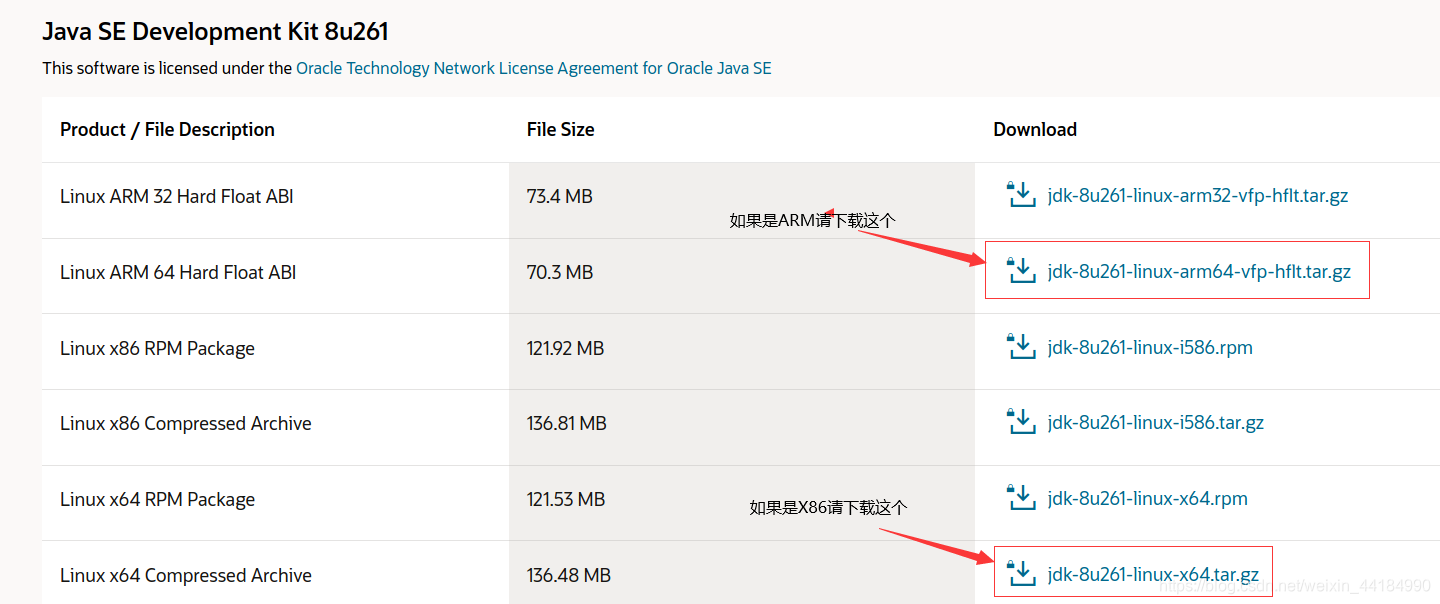The image size is (1440, 604).
Task: Click download icon beside linux-i586.rpm
Action: coord(1020,346)
